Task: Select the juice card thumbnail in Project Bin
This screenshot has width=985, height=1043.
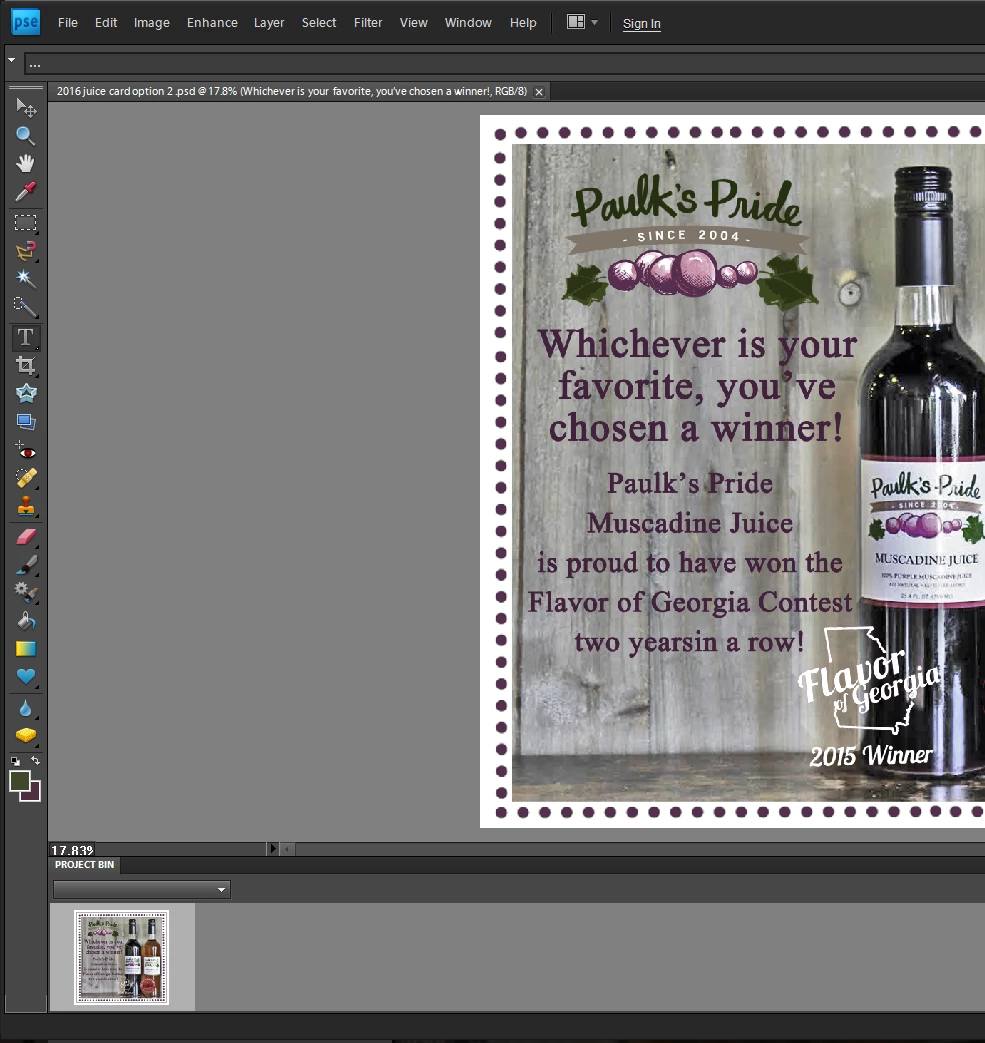Action: pyautogui.click(x=122, y=957)
